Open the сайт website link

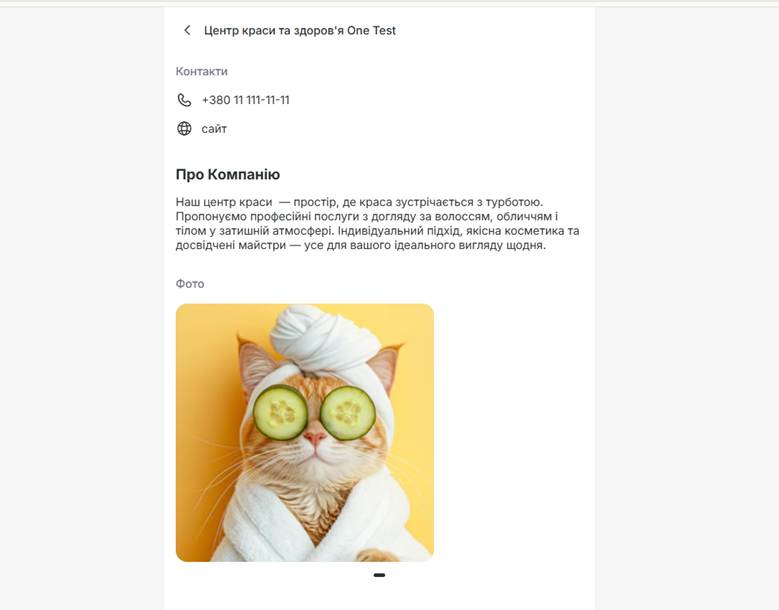214,129
